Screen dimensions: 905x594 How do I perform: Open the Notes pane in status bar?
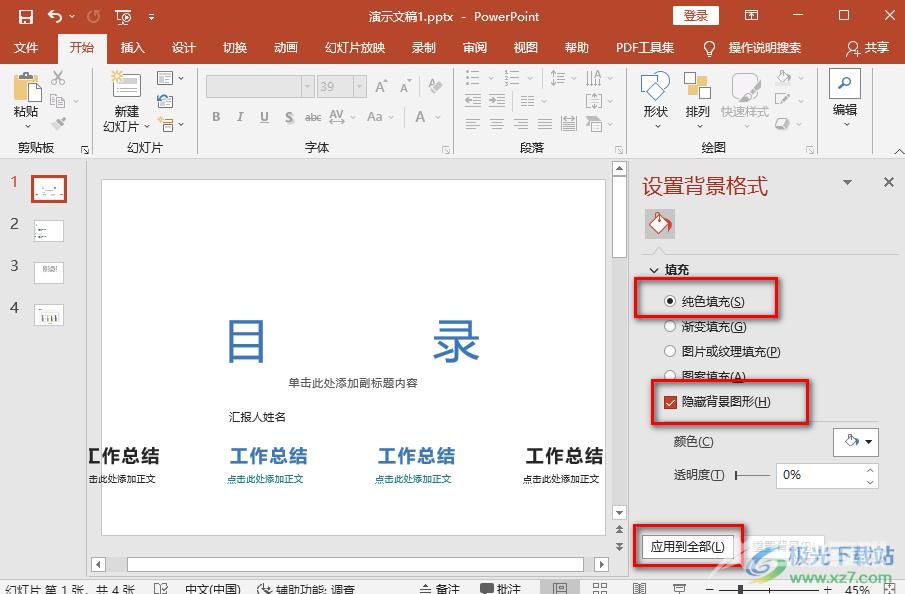[x=440, y=588]
